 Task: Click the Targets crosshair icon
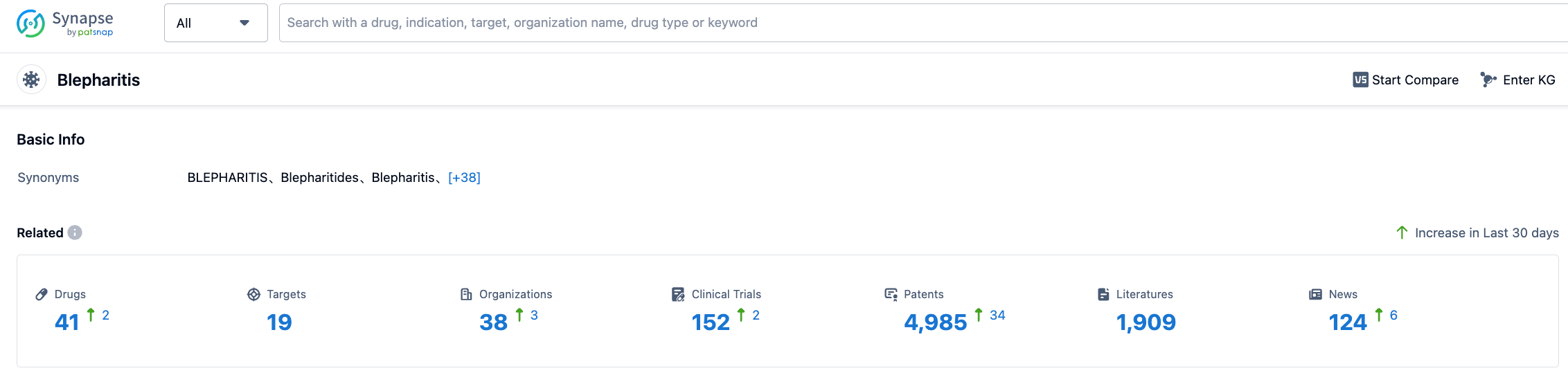(253, 294)
